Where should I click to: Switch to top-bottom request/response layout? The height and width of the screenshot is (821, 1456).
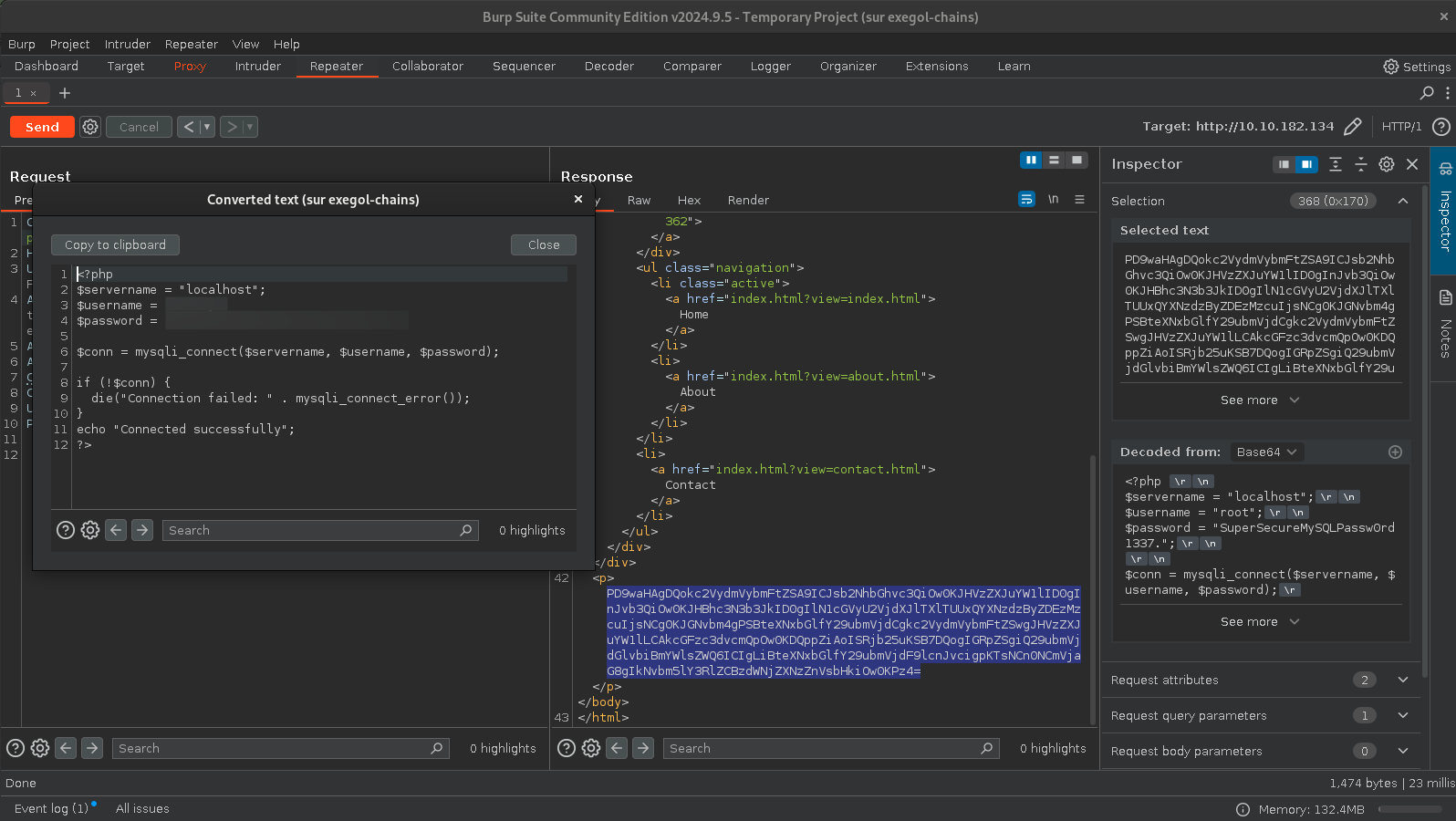(x=1054, y=161)
